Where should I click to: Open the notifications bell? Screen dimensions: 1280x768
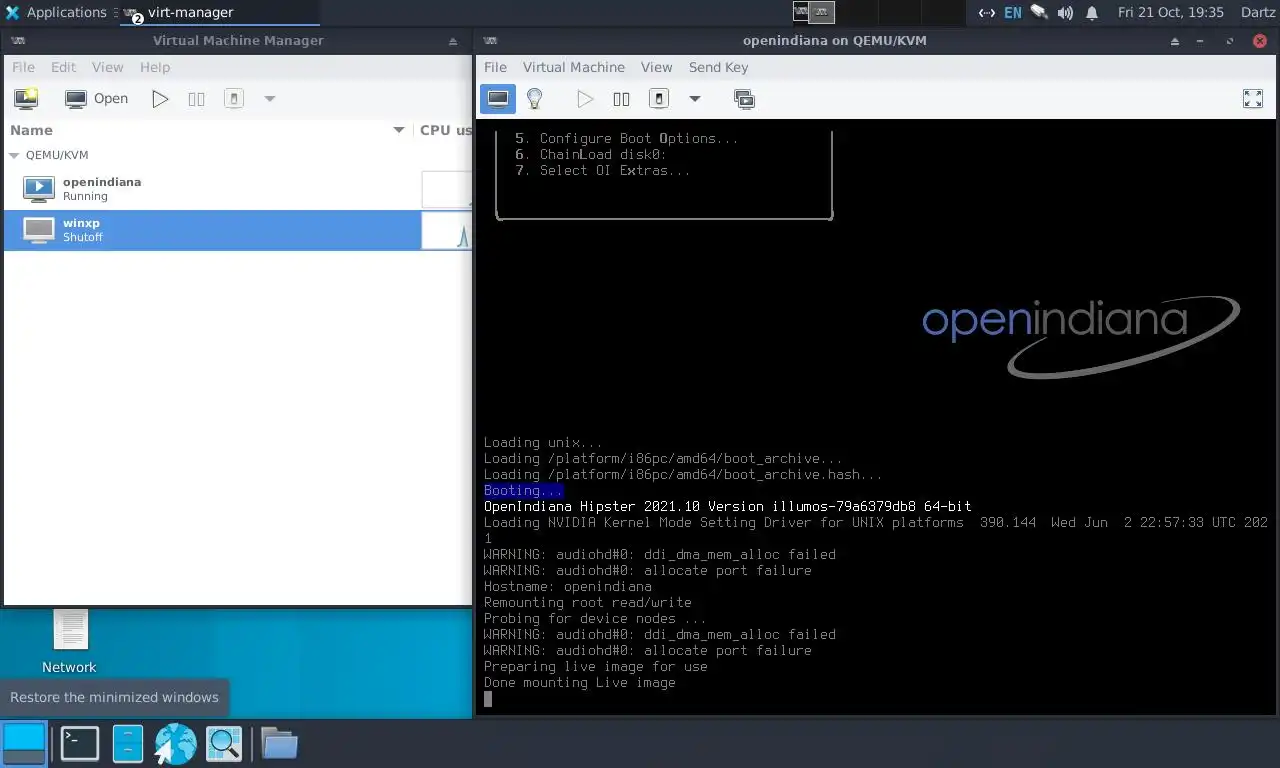(x=1092, y=12)
